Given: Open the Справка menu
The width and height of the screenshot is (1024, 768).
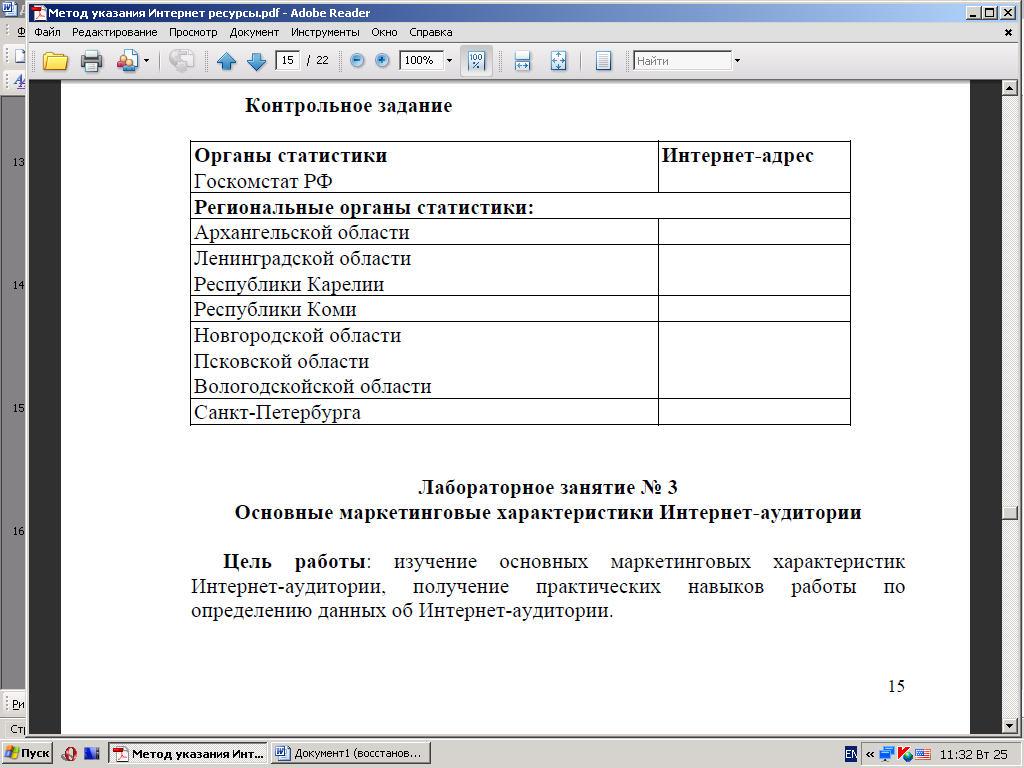Looking at the screenshot, I should (430, 32).
